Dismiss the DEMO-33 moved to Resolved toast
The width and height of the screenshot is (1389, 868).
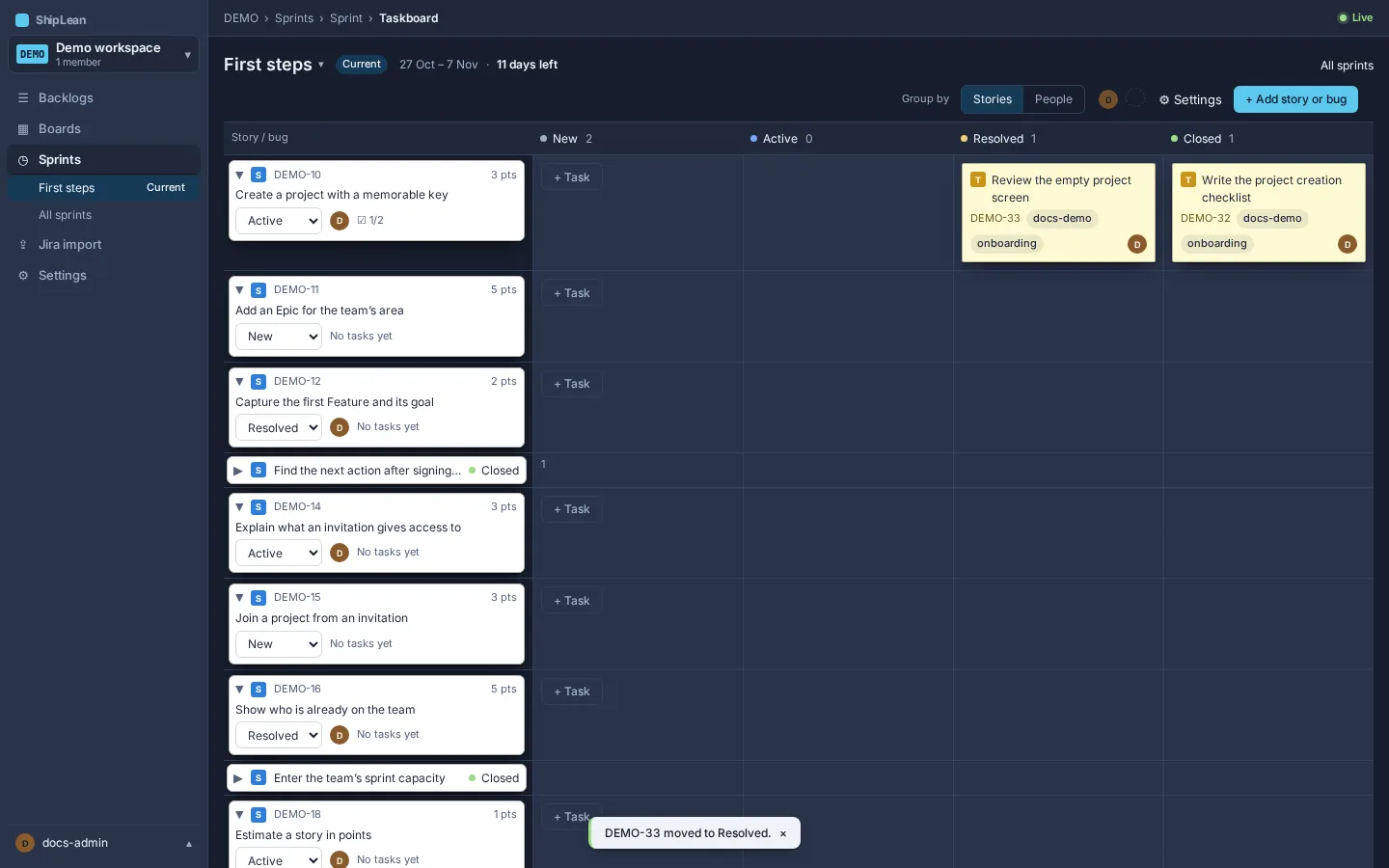pyautogui.click(x=783, y=834)
